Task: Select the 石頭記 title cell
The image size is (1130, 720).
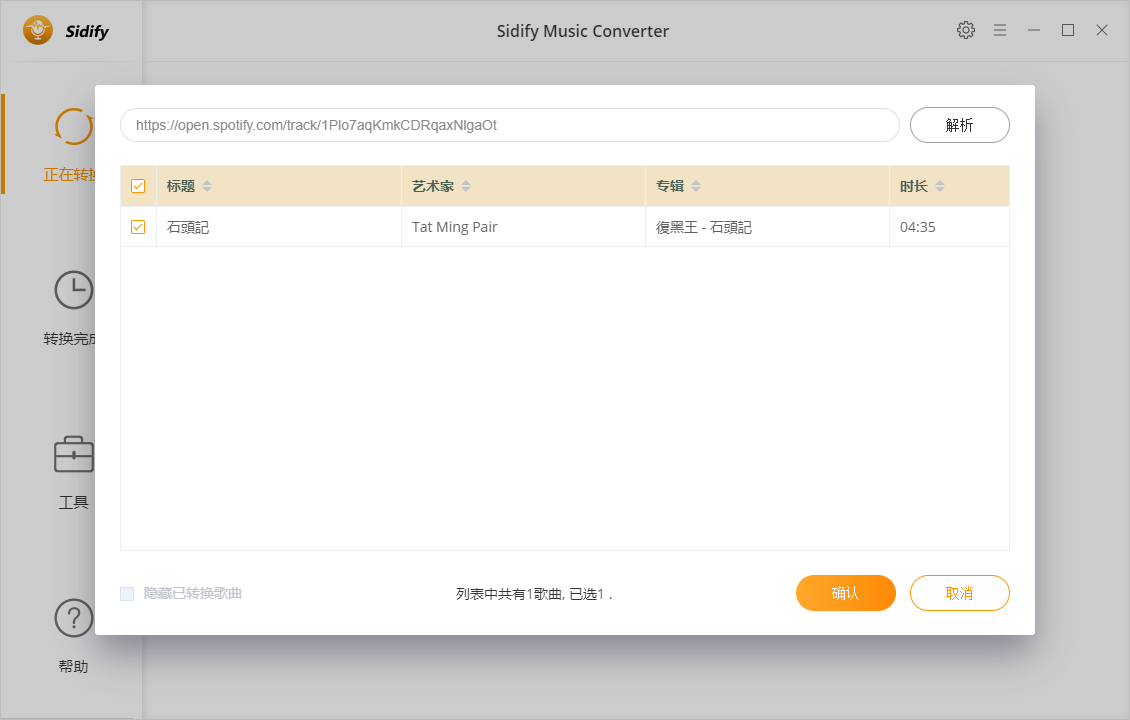Action: (x=278, y=227)
